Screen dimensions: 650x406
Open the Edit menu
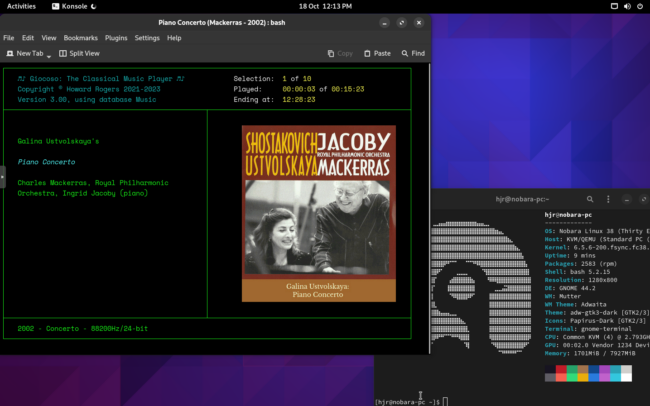(28, 38)
